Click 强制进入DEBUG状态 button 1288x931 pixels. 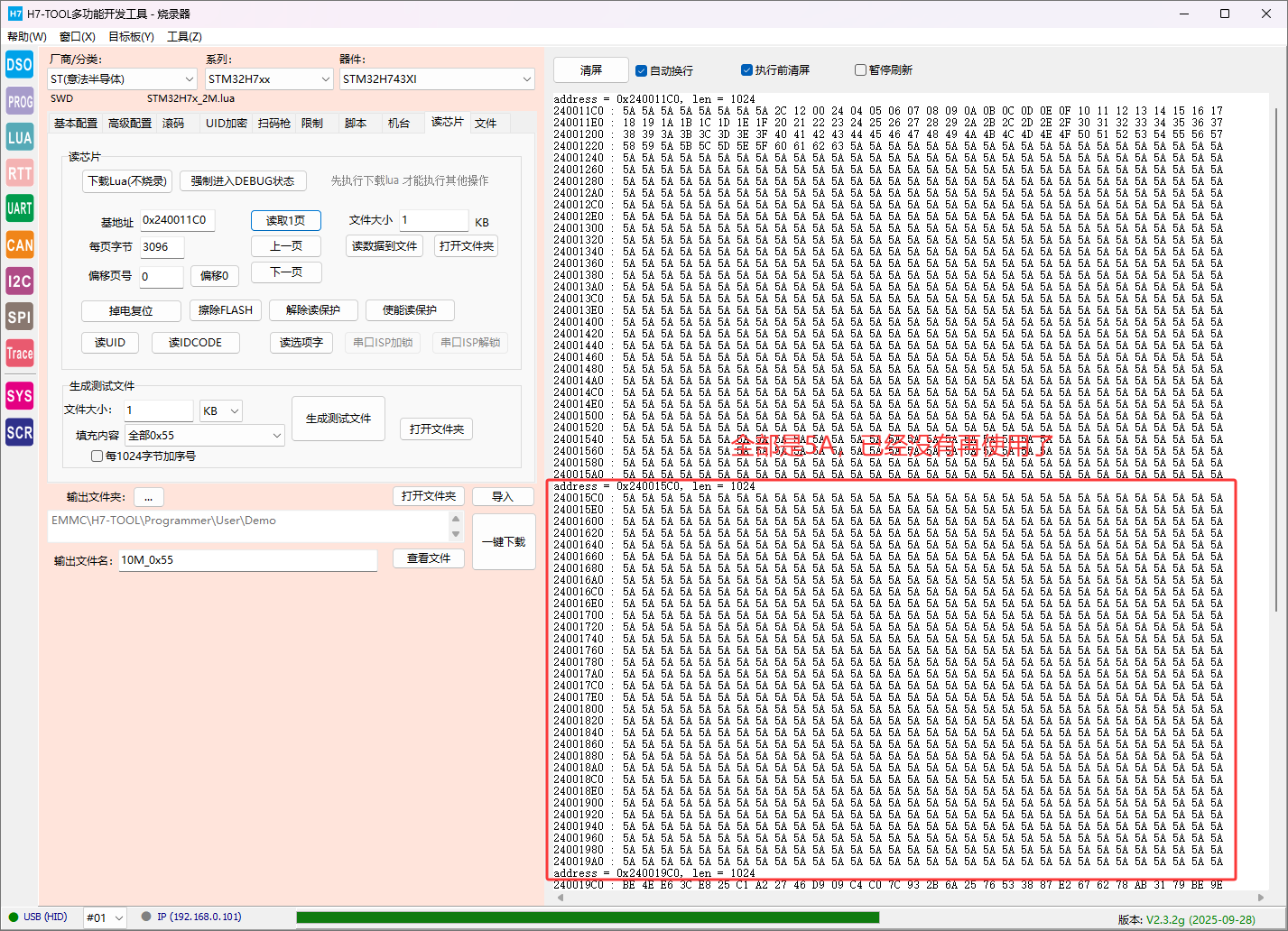click(x=243, y=181)
